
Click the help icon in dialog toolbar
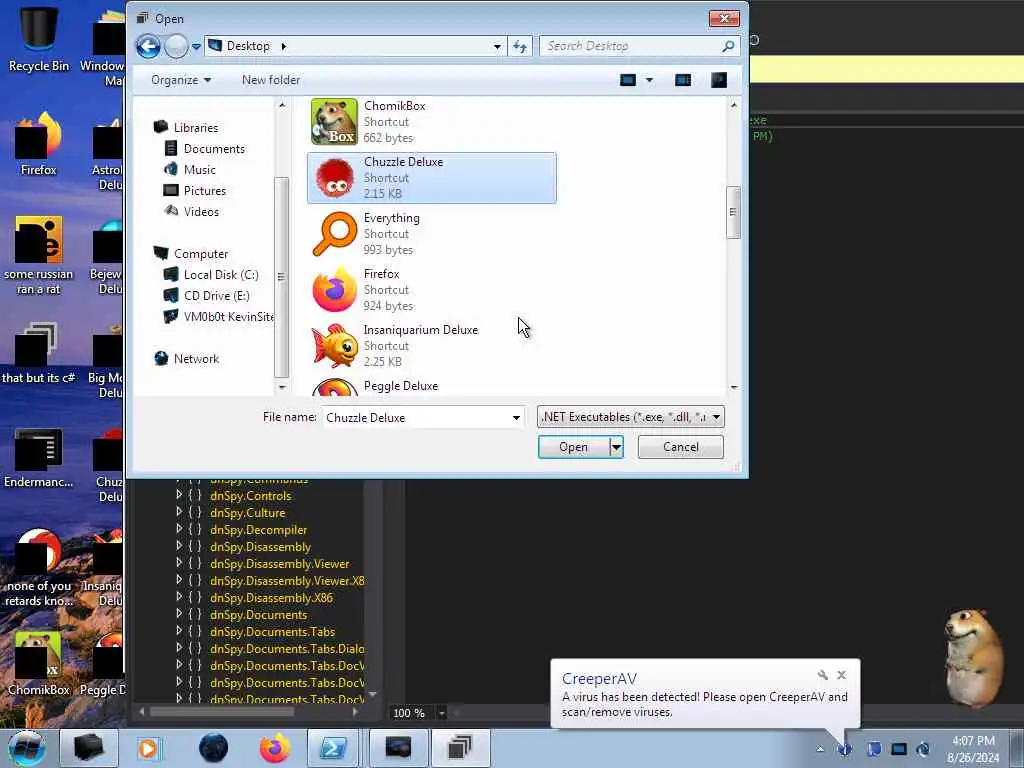(x=718, y=80)
